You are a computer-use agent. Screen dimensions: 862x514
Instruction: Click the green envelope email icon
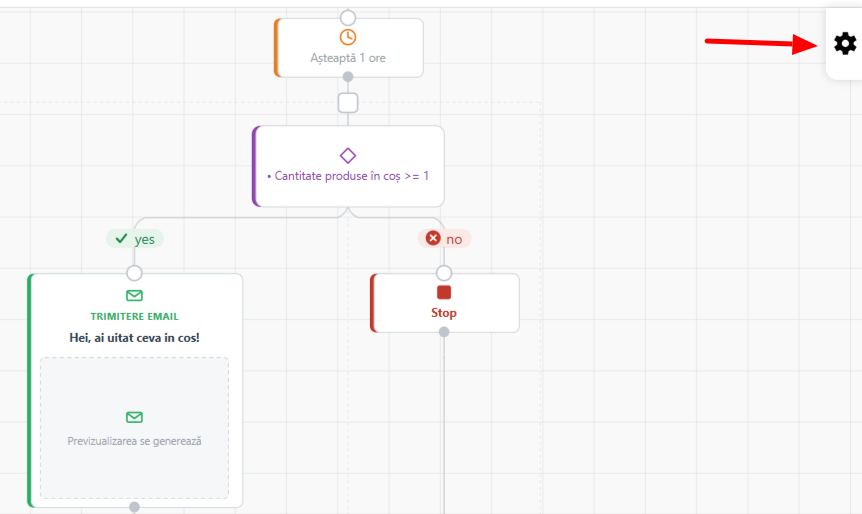(x=134, y=296)
